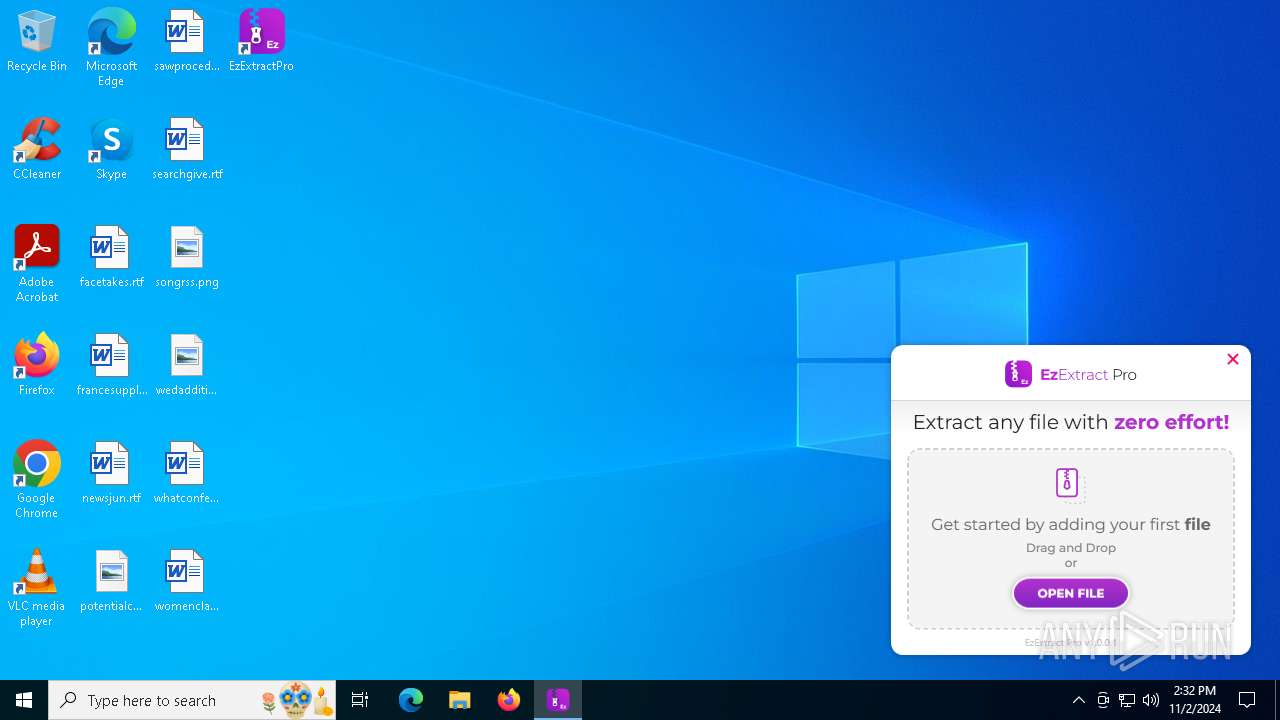Image resolution: width=1280 pixels, height=720 pixels.
Task: Click the 'Get started by adding your first file' text
Action: click(1071, 524)
